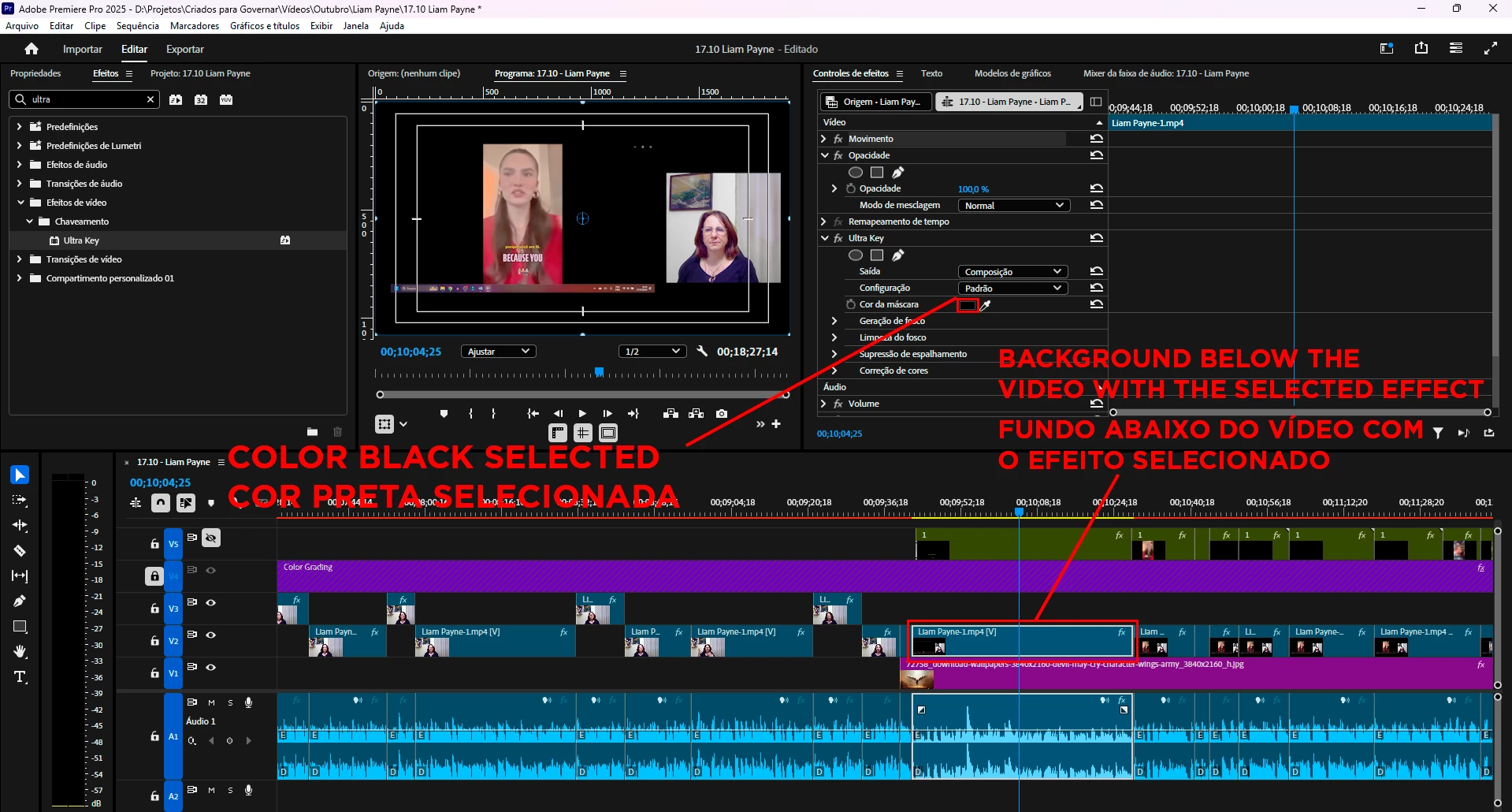Click the Opacidade 100,0 % value

(973, 189)
